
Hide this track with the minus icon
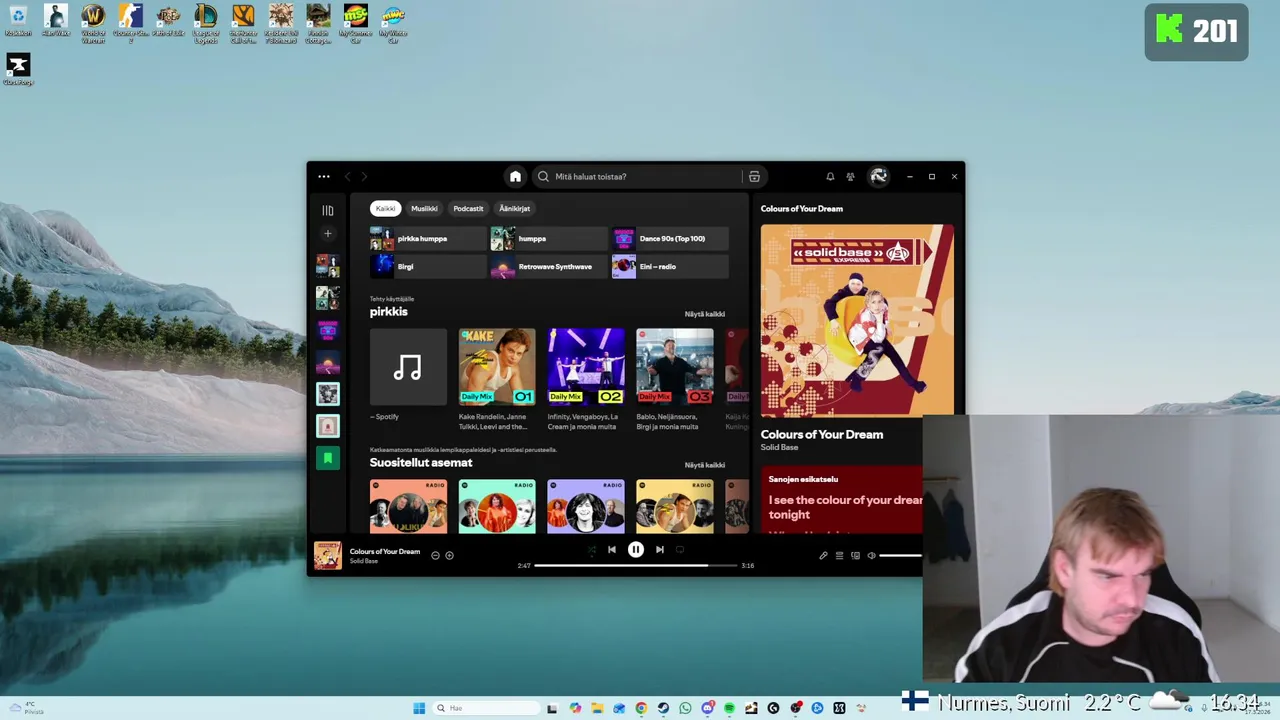435,556
